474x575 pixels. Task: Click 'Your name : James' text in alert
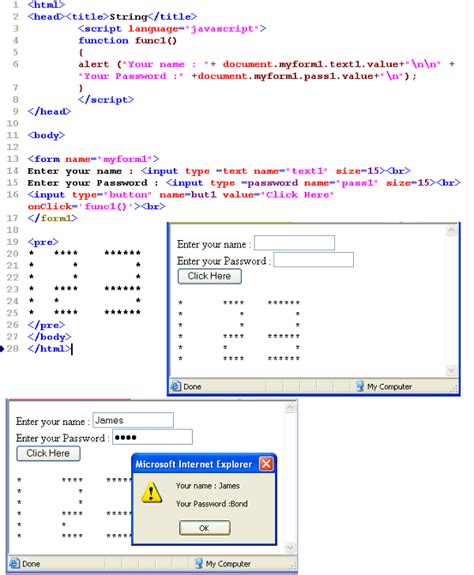207,486
